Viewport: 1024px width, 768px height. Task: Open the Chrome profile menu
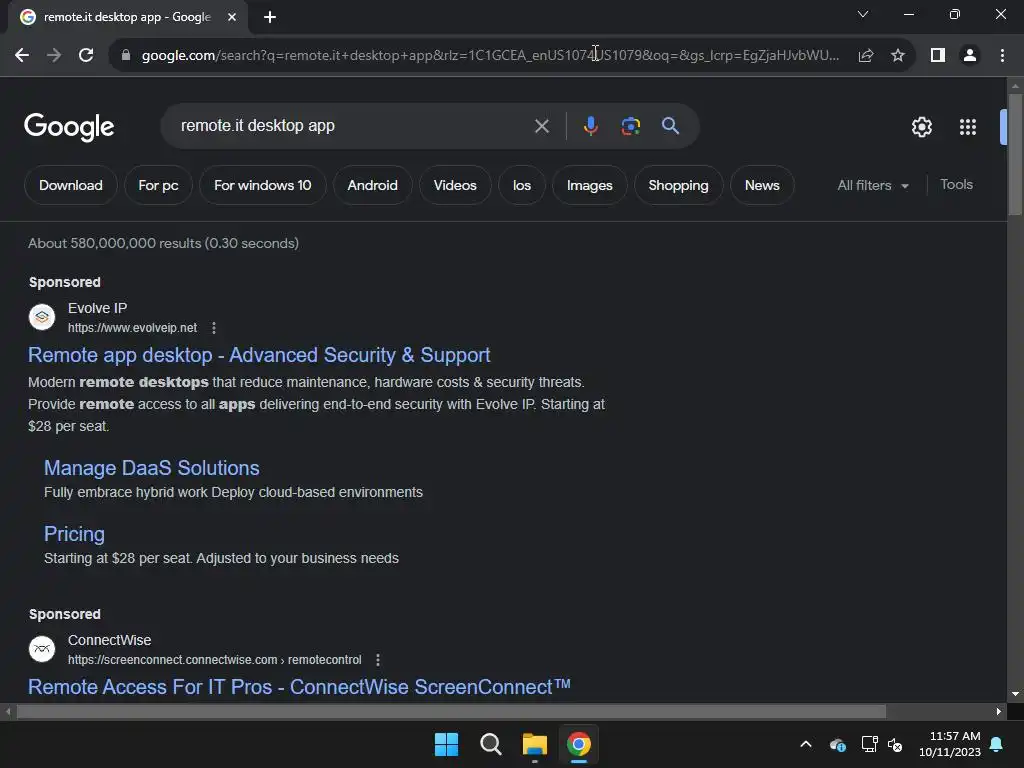click(970, 55)
